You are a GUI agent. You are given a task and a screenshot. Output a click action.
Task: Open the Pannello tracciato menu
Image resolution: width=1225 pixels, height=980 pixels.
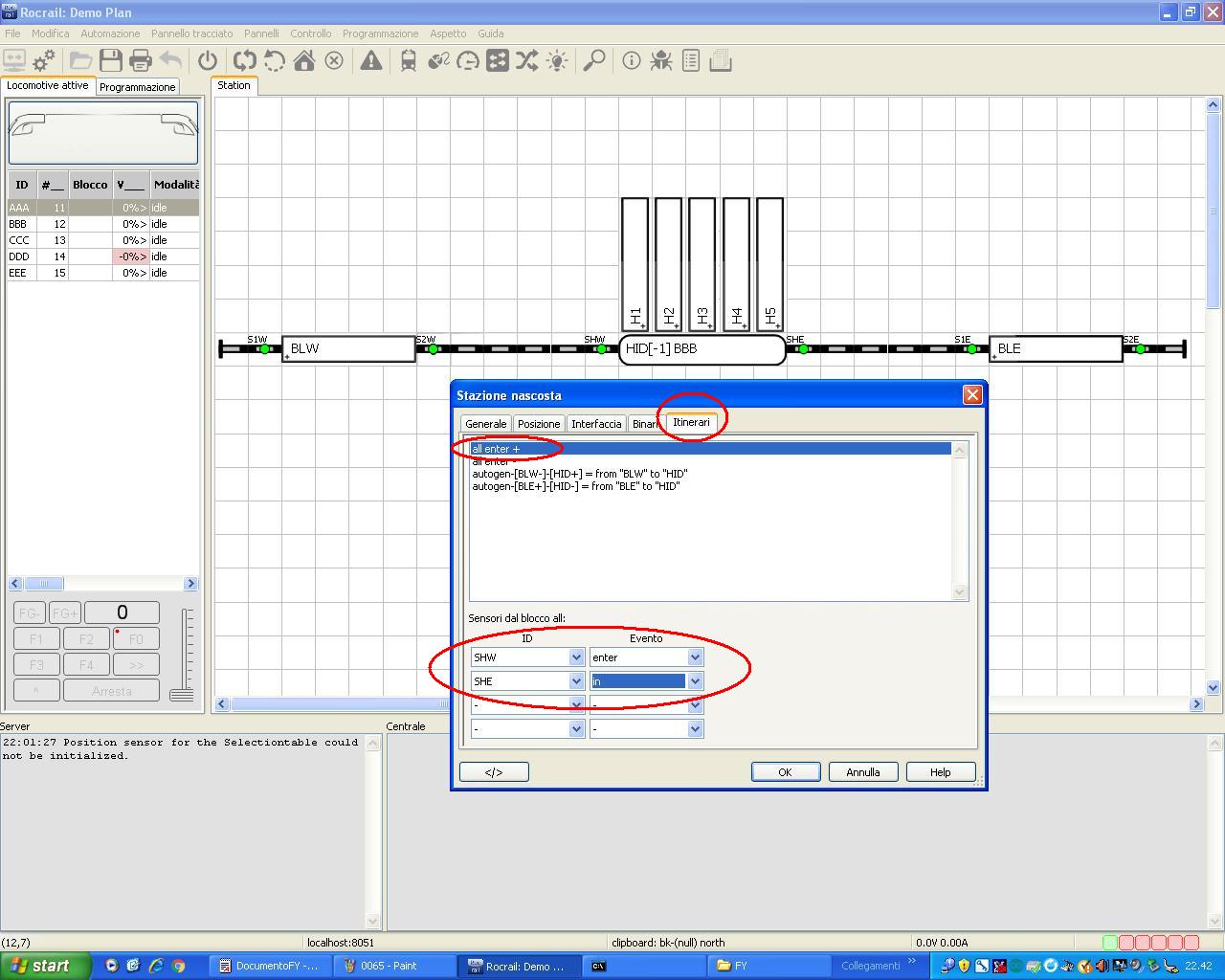(x=191, y=33)
